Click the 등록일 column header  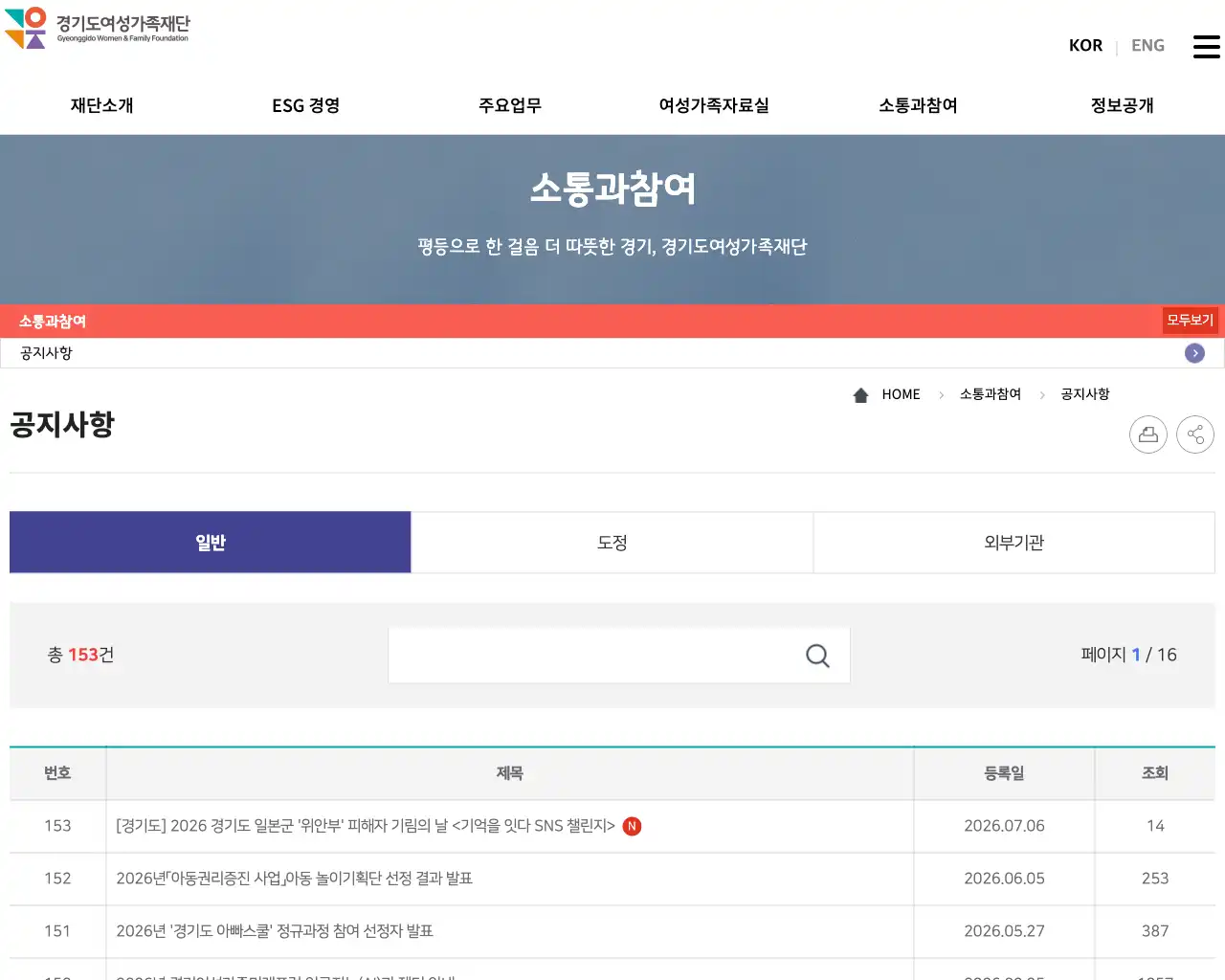pyautogui.click(x=1004, y=773)
